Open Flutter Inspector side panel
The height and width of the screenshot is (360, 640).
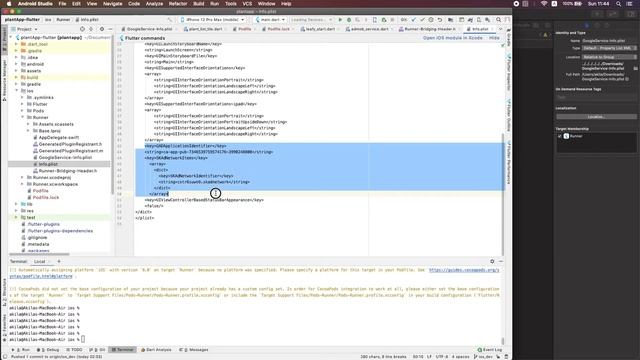click(509, 73)
